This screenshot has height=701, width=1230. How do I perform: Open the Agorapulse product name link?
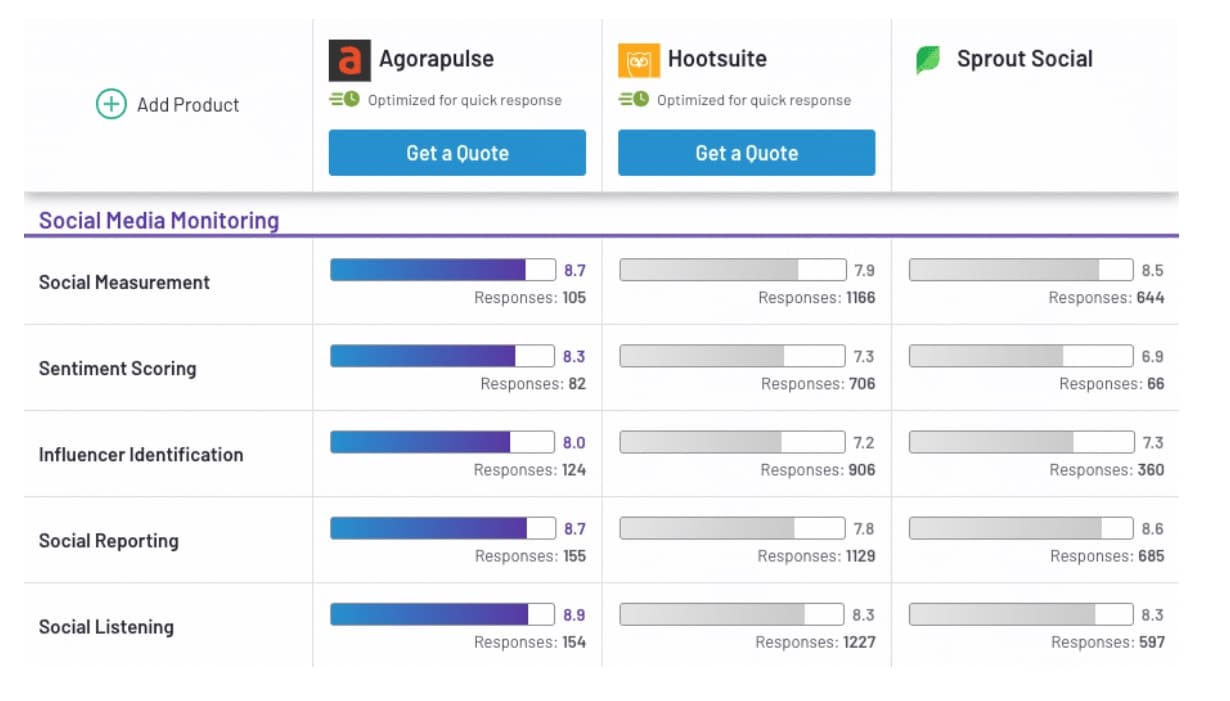tap(436, 59)
